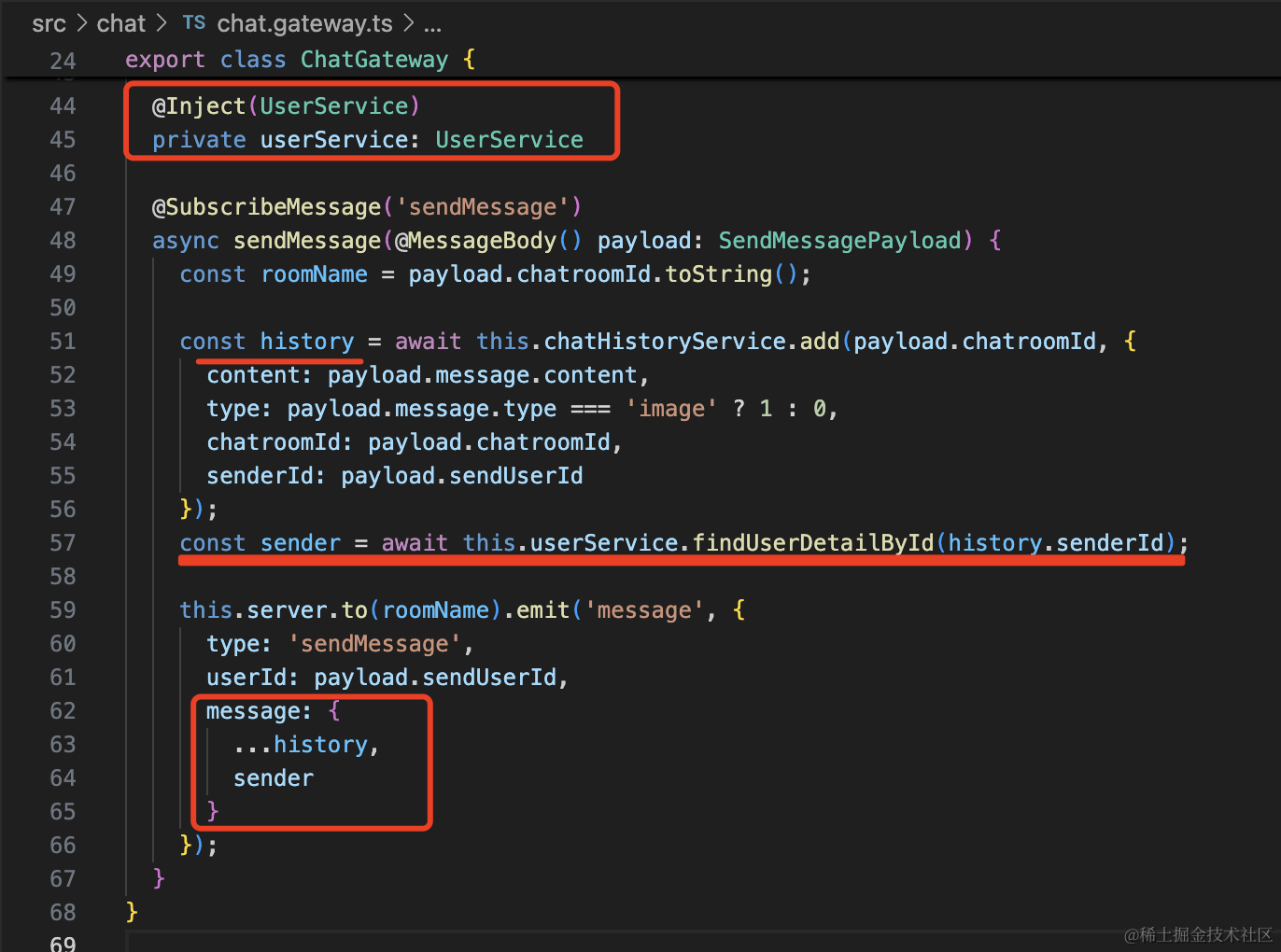
Task: Click the chevron right after src breadcrumb
Action: [x=82, y=23]
